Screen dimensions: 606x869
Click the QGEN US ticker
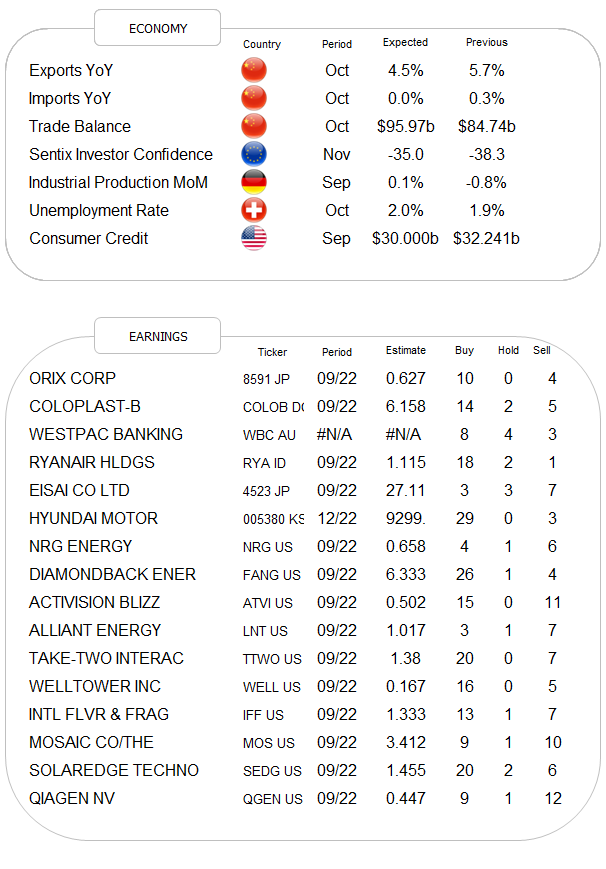(x=273, y=799)
